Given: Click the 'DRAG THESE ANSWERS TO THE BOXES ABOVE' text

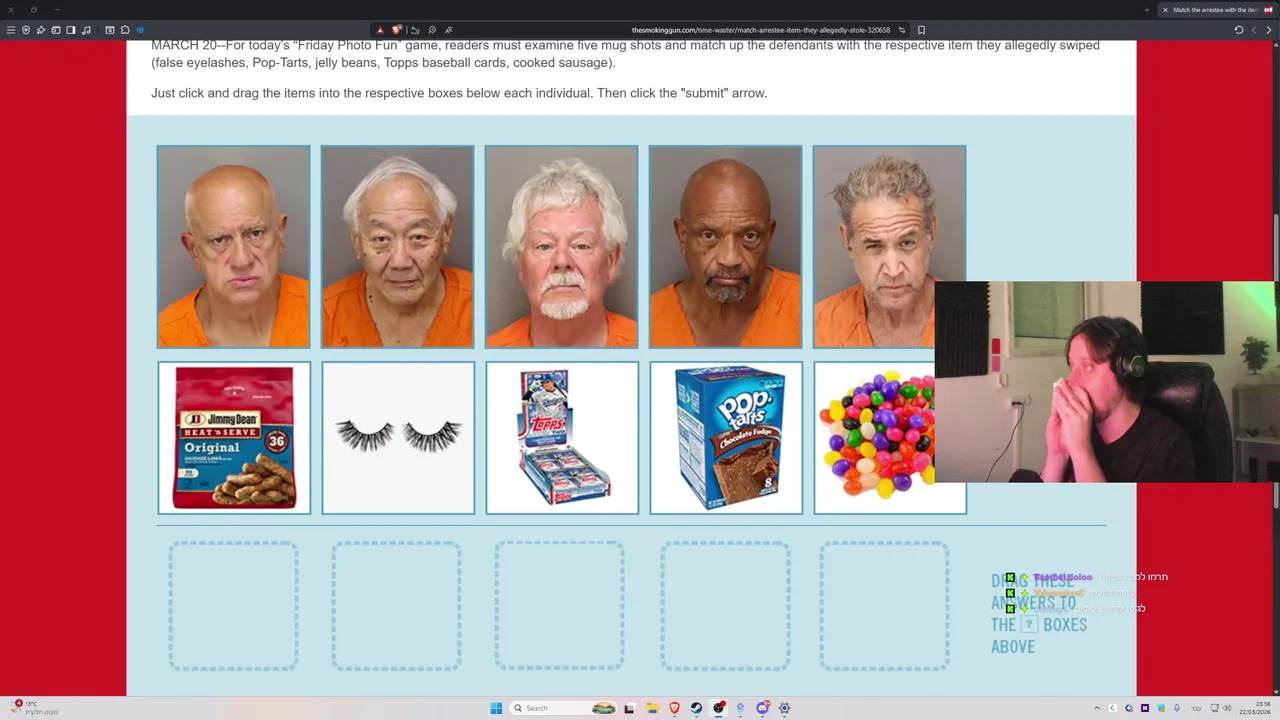Looking at the screenshot, I should click(x=1038, y=613).
